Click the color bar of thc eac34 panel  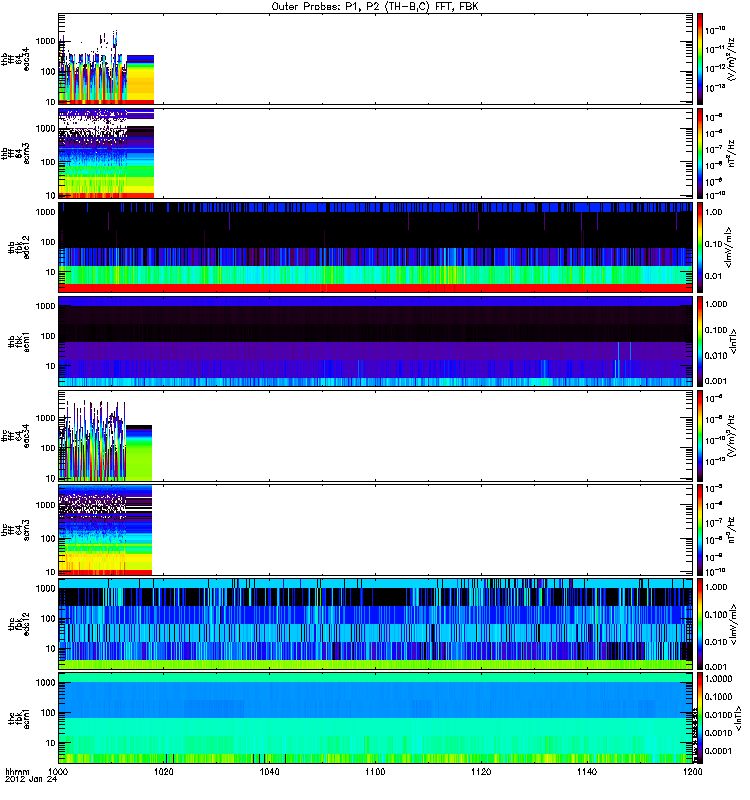700,436
